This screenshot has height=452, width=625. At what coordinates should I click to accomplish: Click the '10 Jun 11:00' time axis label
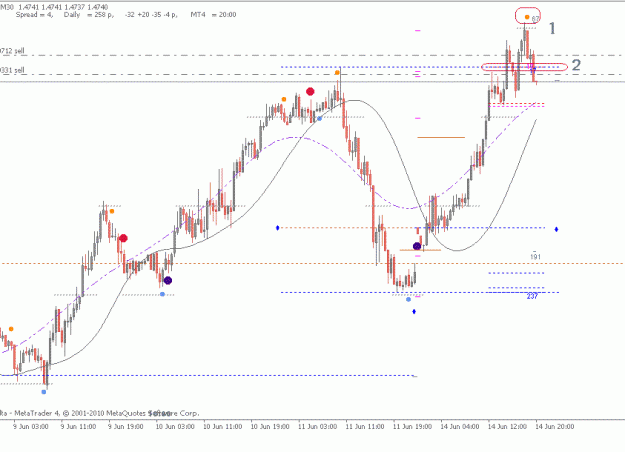pyautogui.click(x=222, y=426)
